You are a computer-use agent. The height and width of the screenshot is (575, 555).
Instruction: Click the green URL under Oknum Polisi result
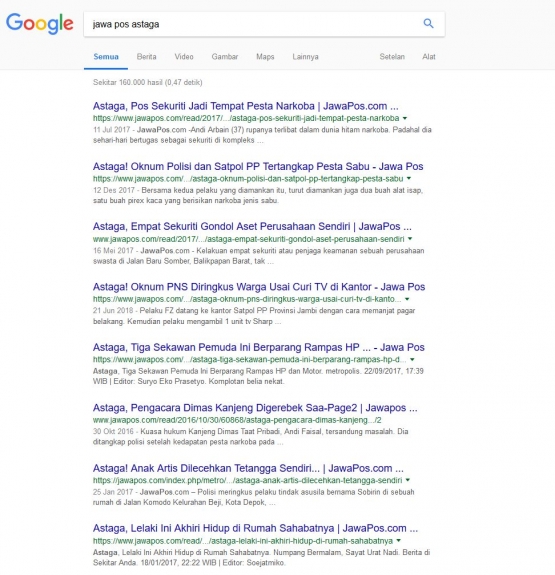(x=248, y=179)
